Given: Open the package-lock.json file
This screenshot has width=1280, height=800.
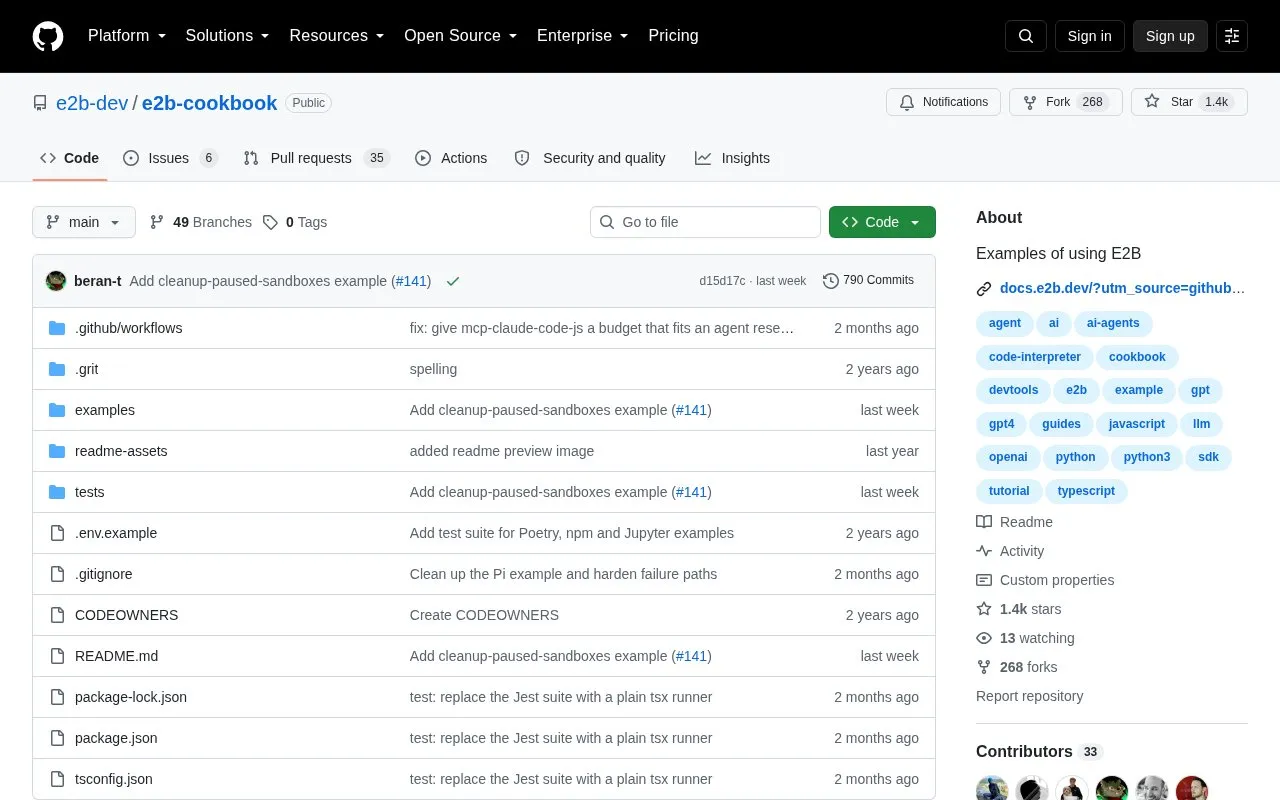Looking at the screenshot, I should (131, 697).
